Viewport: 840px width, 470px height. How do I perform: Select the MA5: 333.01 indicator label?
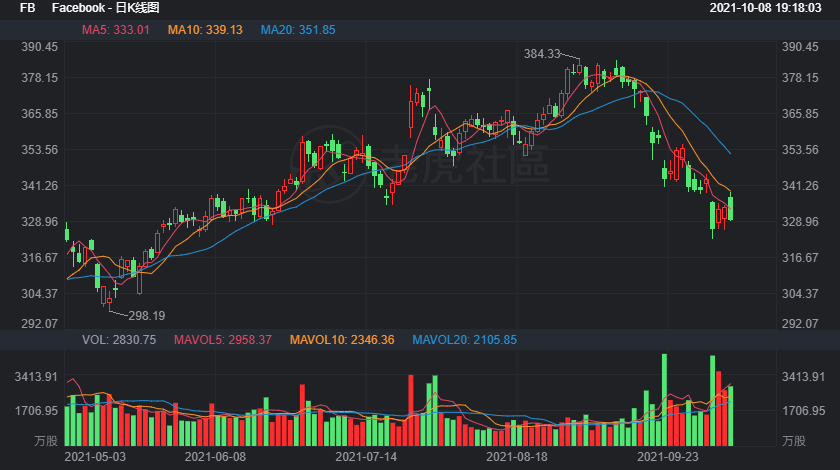click(116, 30)
